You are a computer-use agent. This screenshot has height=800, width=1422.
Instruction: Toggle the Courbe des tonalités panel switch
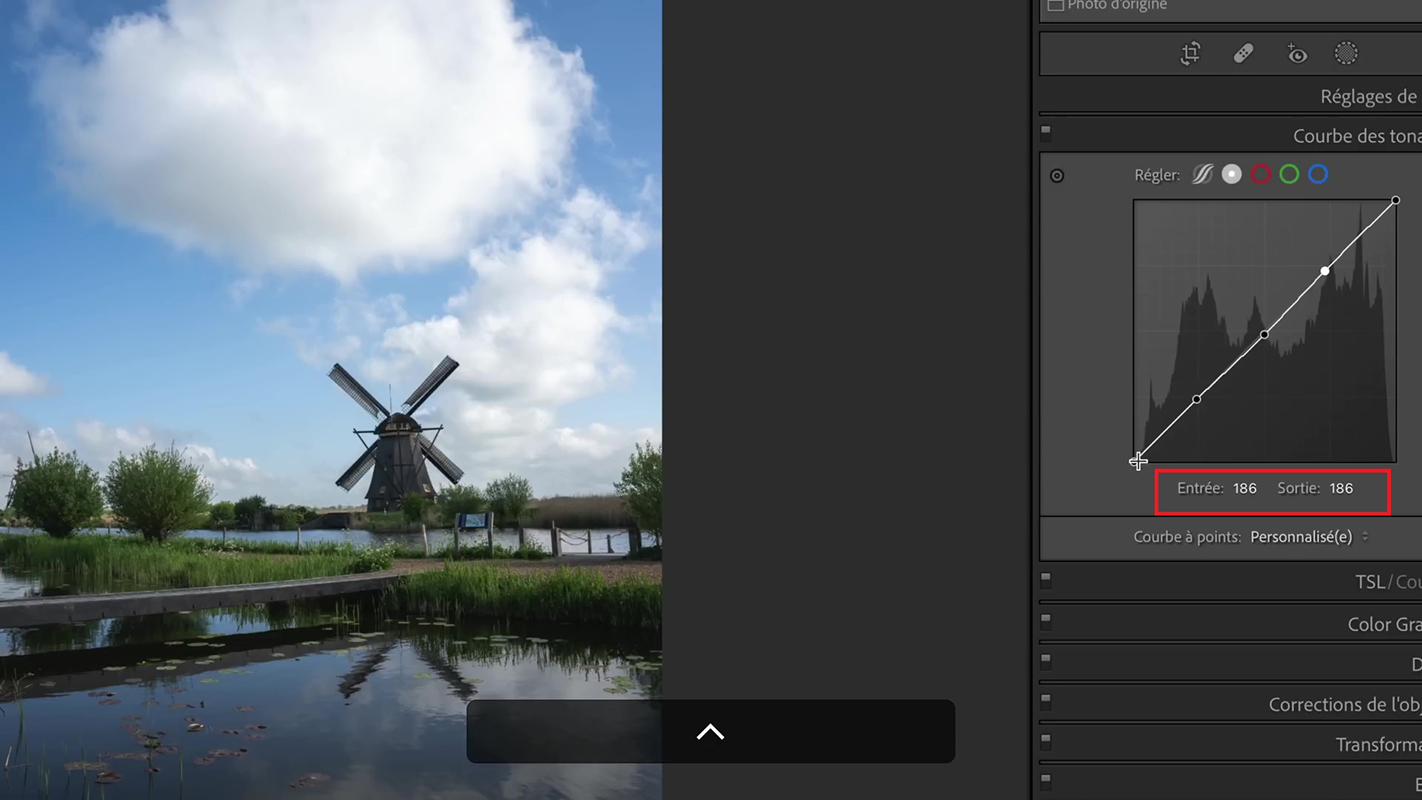point(1046,131)
